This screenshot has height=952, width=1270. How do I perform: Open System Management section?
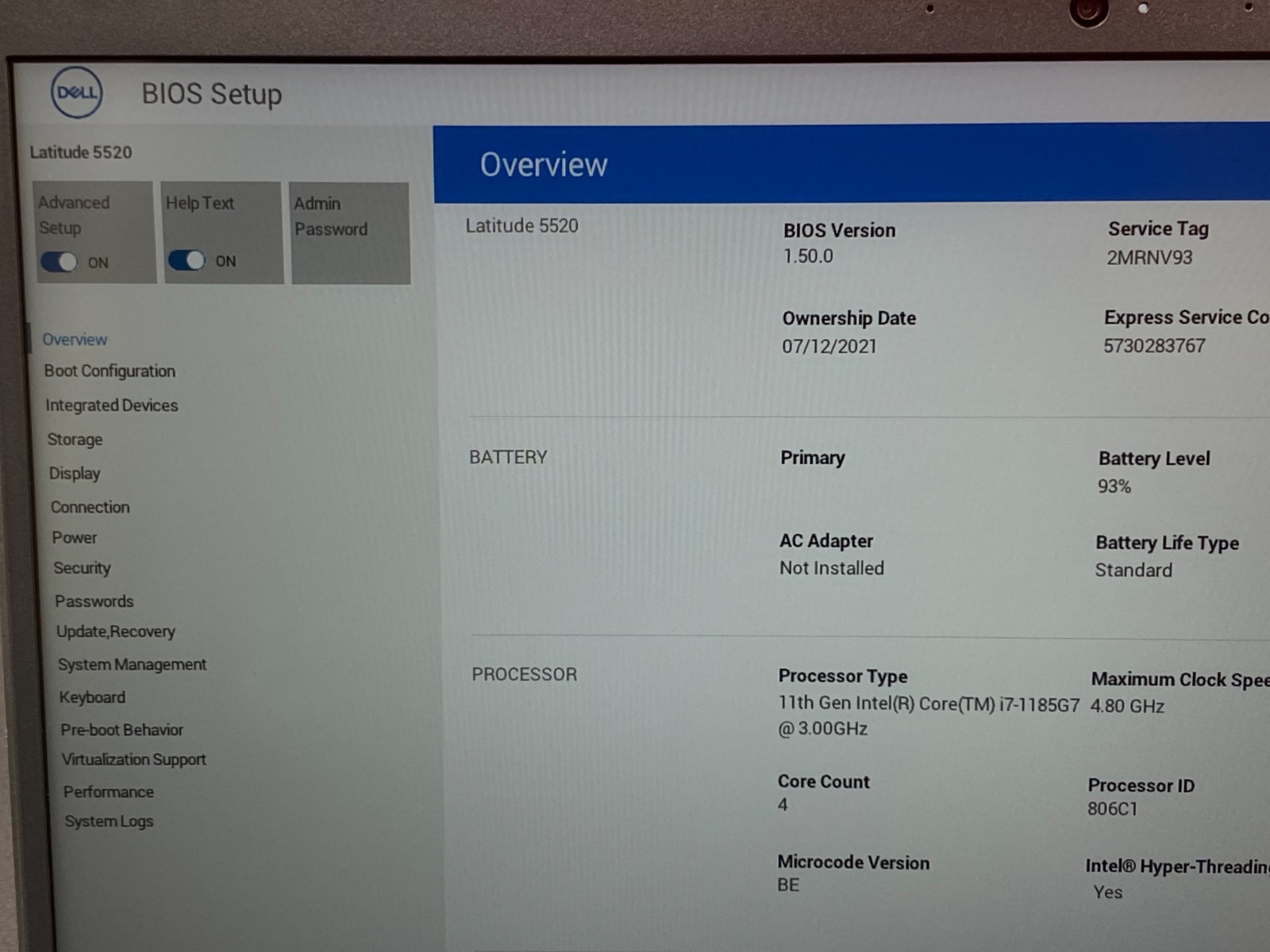[x=132, y=665]
